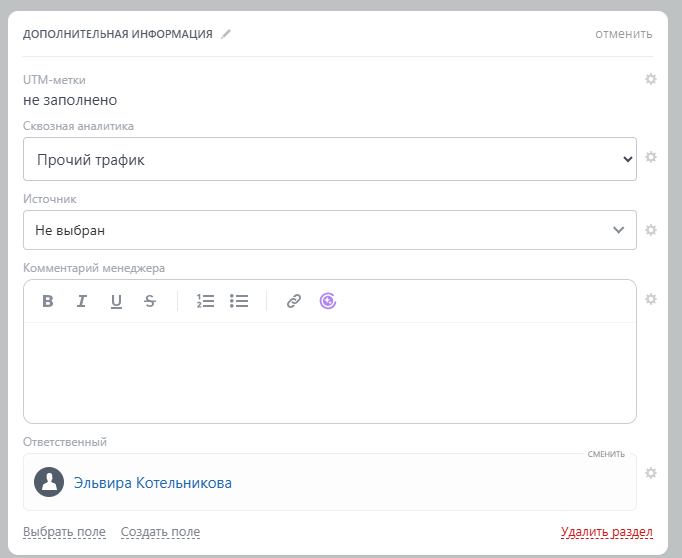Click inside the manager comment text area
The height and width of the screenshot is (558, 682).
329,370
